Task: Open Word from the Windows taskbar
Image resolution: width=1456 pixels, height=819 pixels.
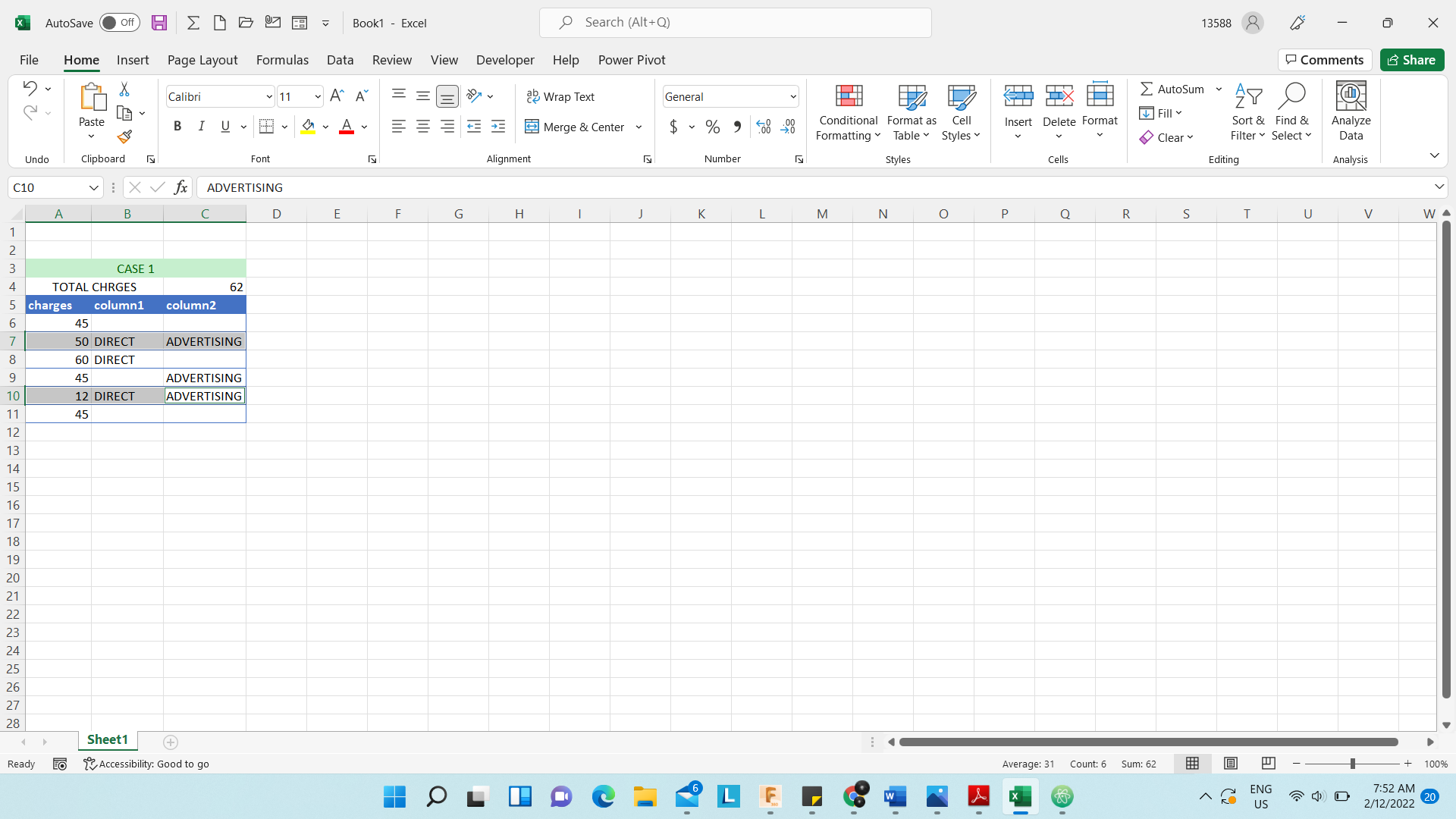Action: [x=896, y=796]
